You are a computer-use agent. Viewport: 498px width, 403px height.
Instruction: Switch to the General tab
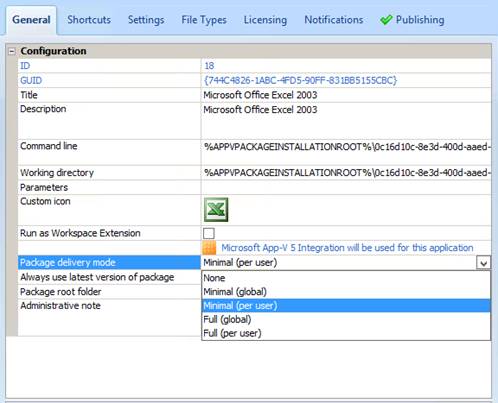click(31, 20)
